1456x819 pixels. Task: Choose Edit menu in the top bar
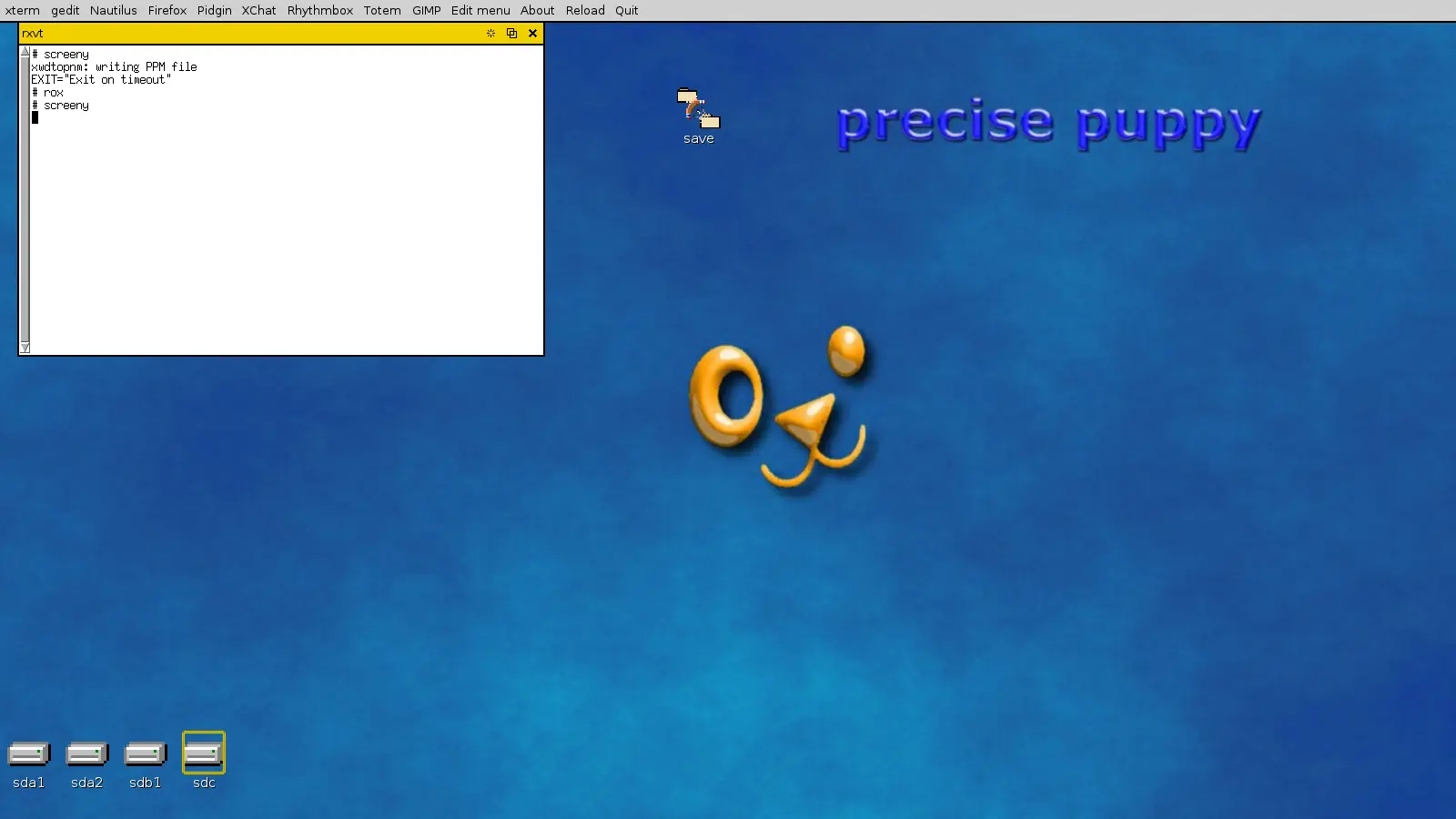480,10
